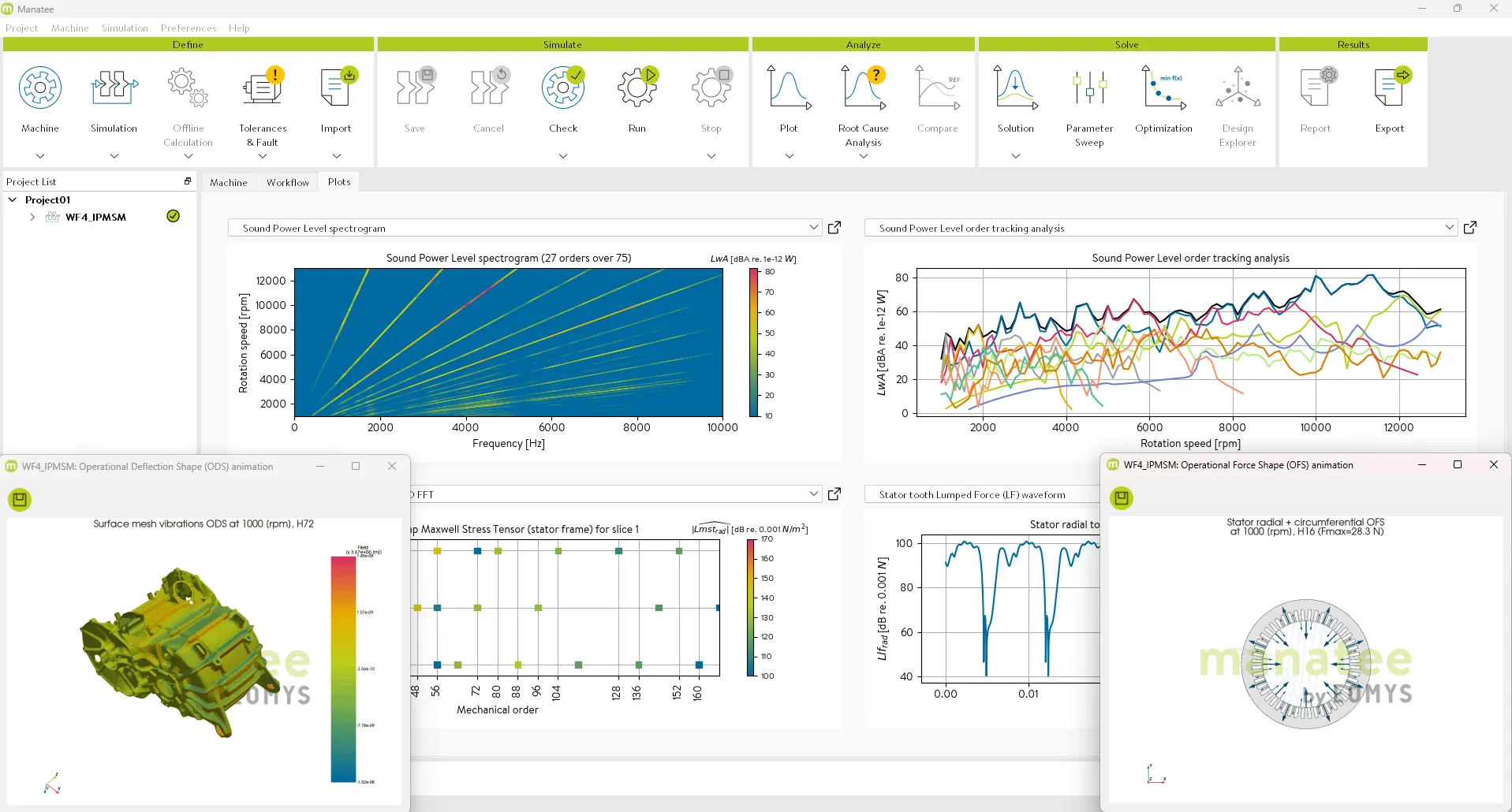Click the spectrogram LwA color scale bar

[x=754, y=342]
